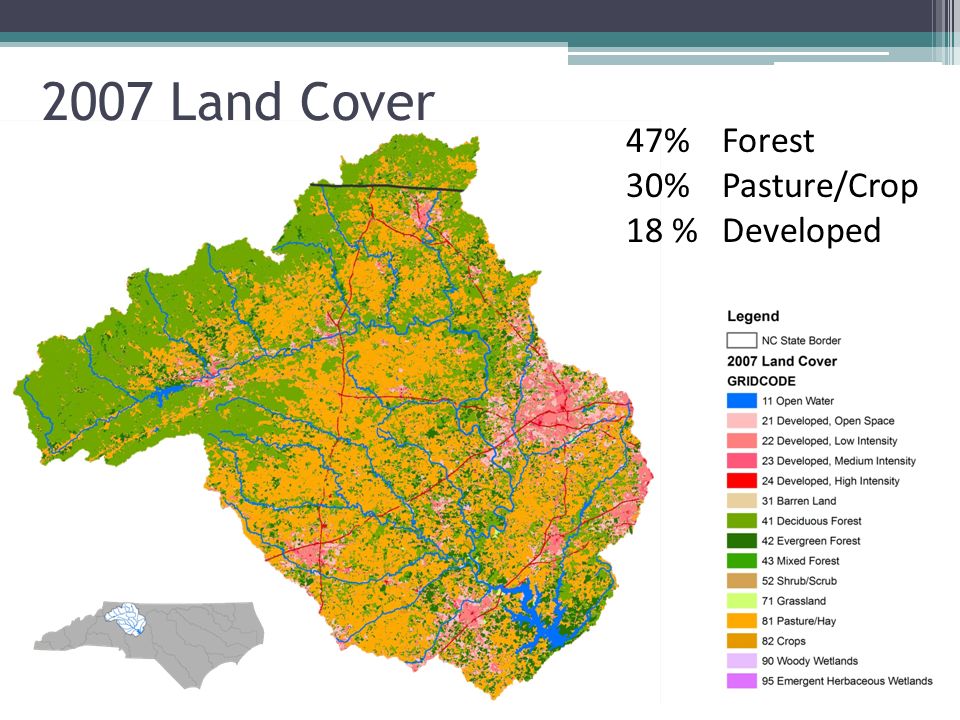960x720 pixels.
Task: Click the '41 Deciduous Forest' text
Action: [812, 521]
